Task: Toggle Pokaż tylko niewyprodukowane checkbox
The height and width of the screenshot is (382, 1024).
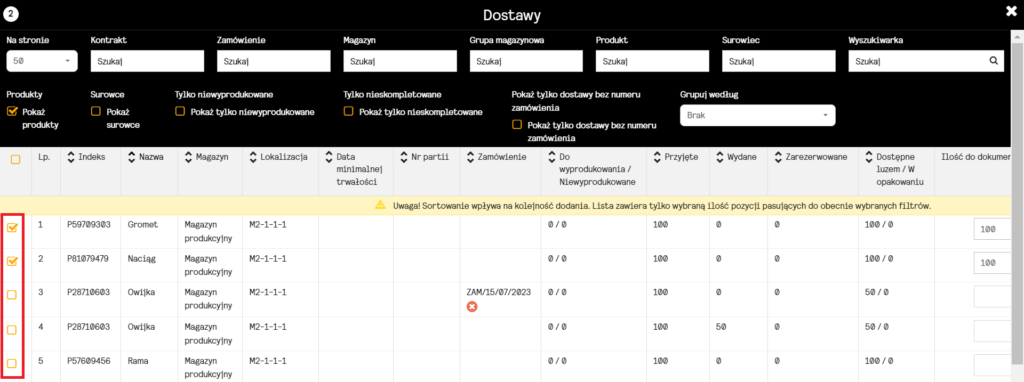Action: point(180,112)
